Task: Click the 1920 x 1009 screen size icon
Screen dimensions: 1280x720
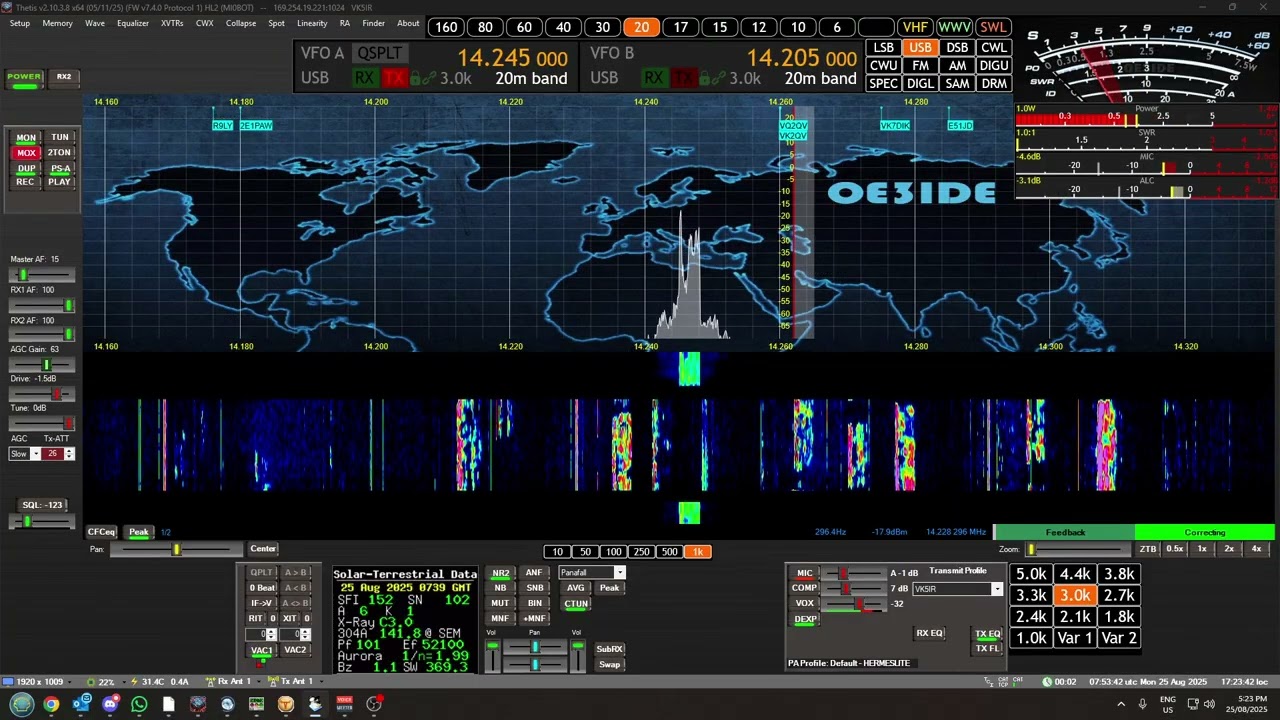Action: (x=8, y=681)
